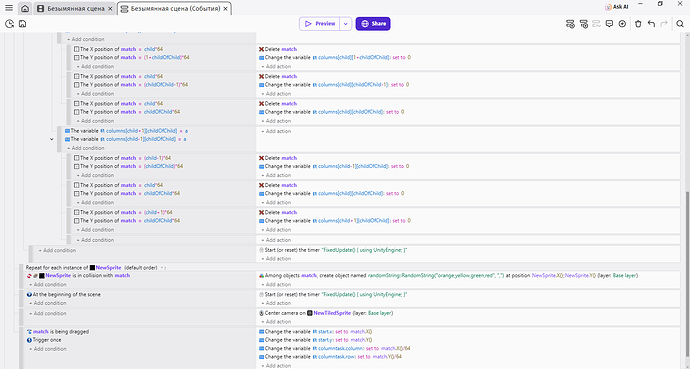Add a sub-event to the selected event
Viewport: 690px width, 369px height.
(x=584, y=24)
